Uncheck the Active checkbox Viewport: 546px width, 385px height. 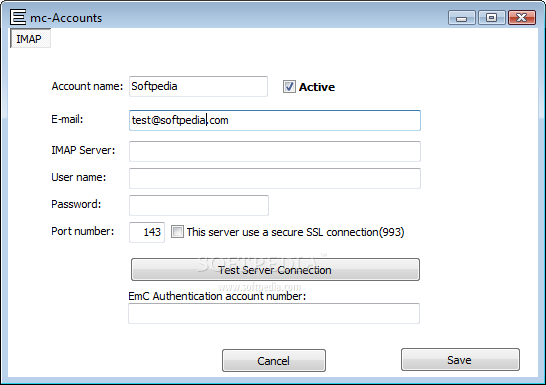click(289, 86)
